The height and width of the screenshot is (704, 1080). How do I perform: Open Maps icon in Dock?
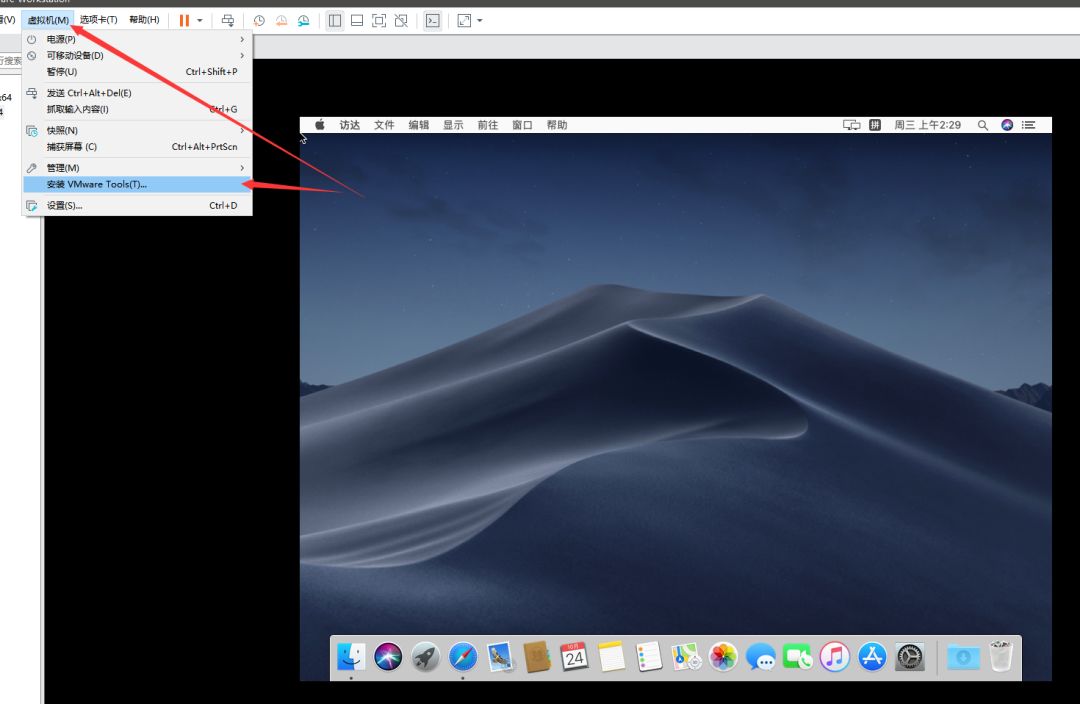click(x=686, y=656)
